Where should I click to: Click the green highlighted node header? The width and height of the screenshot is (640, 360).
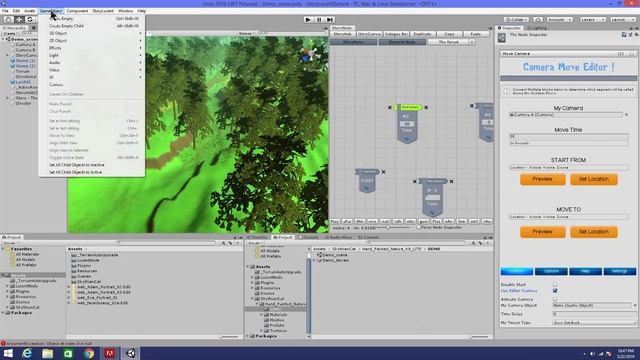(x=408, y=107)
